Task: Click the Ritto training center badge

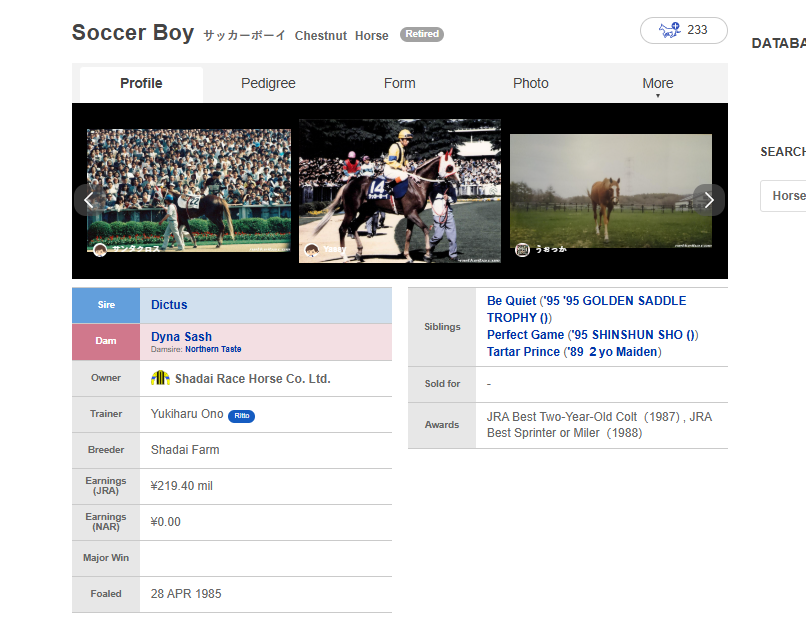Action: click(x=242, y=416)
